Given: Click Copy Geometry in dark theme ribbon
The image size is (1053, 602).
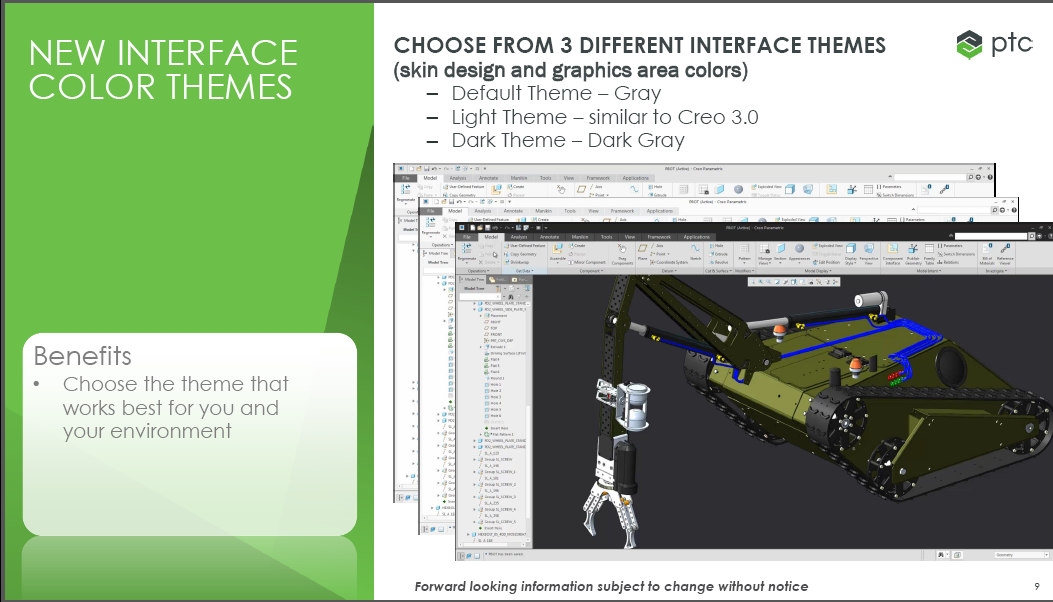Looking at the screenshot, I should [521, 254].
